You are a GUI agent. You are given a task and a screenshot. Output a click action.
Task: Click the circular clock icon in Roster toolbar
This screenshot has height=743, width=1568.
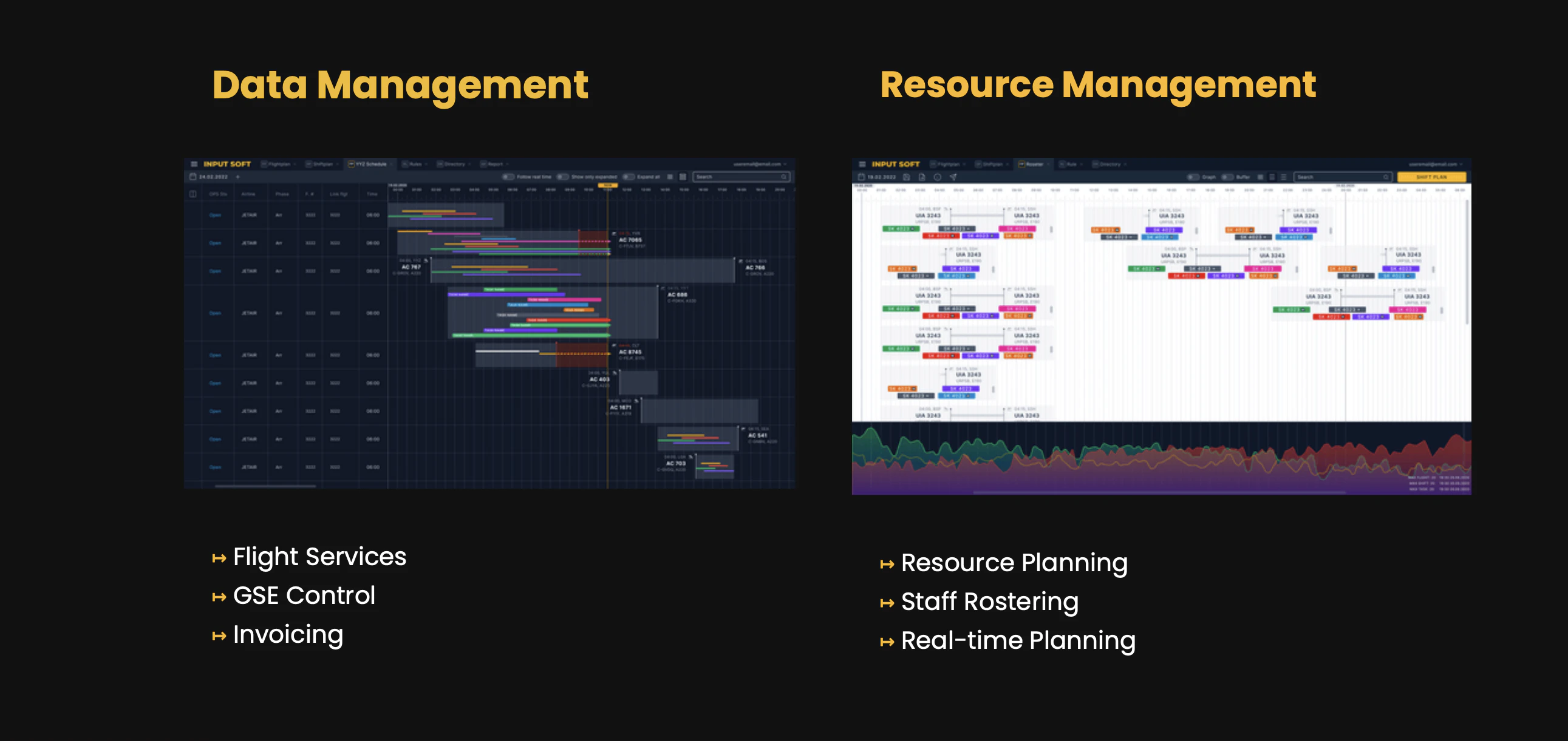(x=938, y=177)
